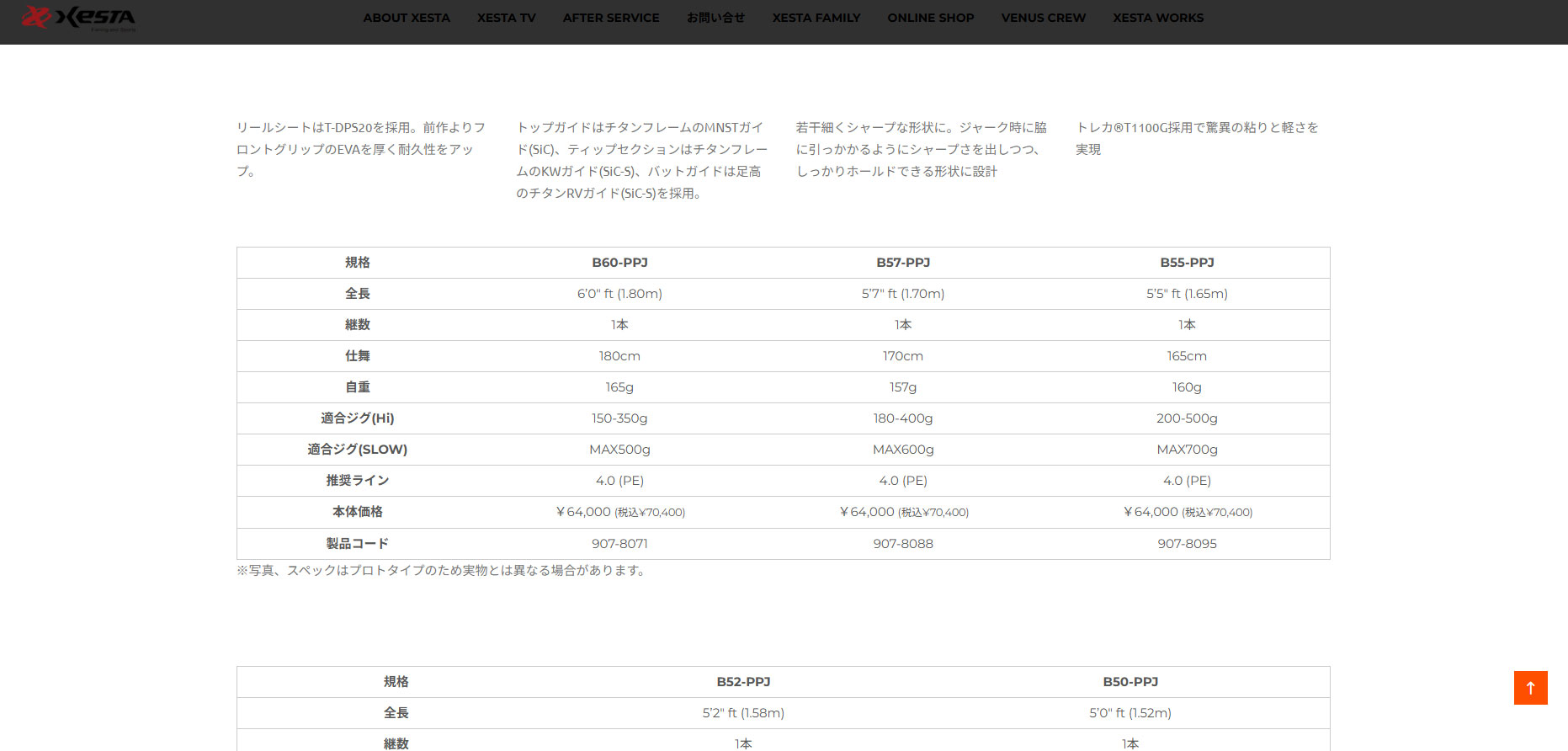Click the grip shape 若干細くシャープ description
This screenshot has width=1568, height=751.
[x=922, y=149]
